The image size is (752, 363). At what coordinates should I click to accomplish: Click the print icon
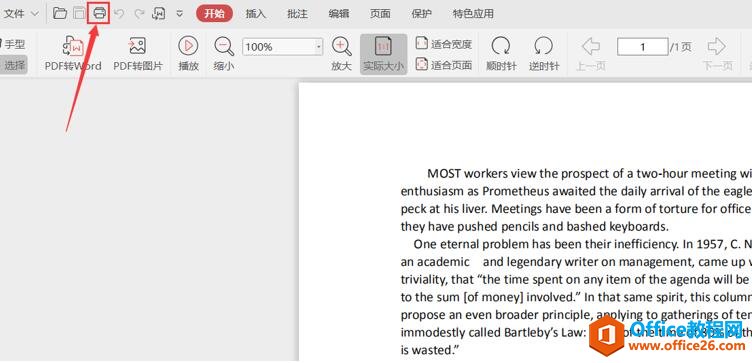(99, 13)
